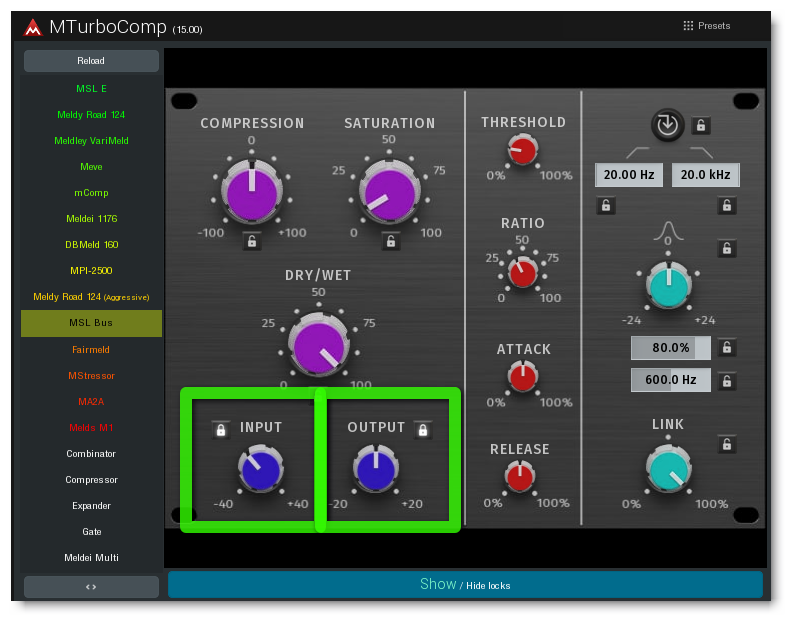The height and width of the screenshot is (624, 794).
Task: Toggle the Compression knob lock
Action: [252, 241]
